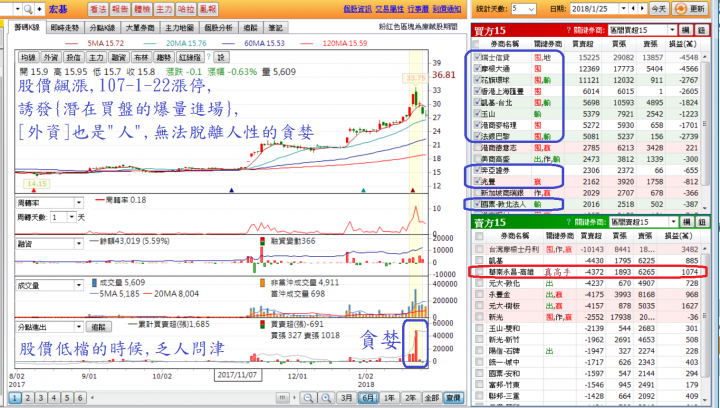Check the 元大-敦化 seller checkbox
This screenshot has width=720, height=408.
(x=479, y=283)
